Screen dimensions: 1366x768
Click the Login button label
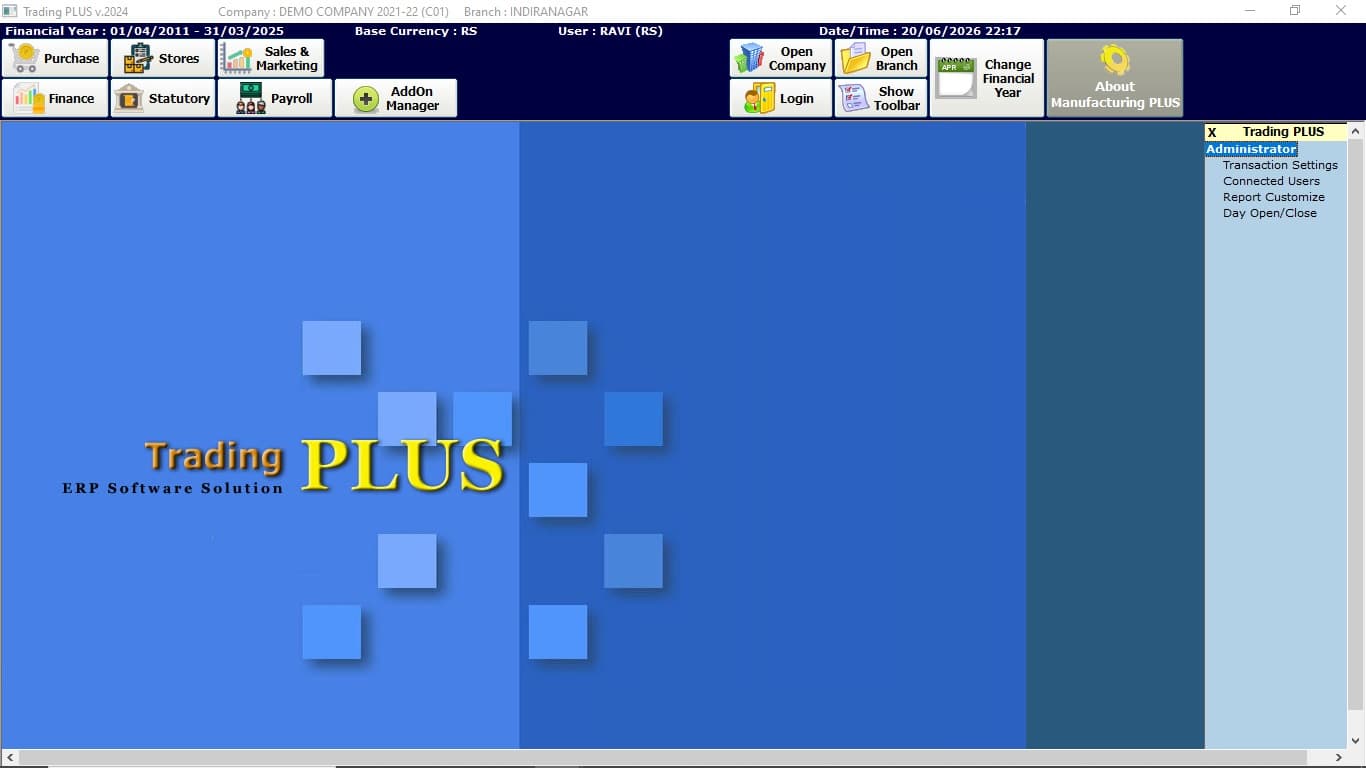(797, 98)
